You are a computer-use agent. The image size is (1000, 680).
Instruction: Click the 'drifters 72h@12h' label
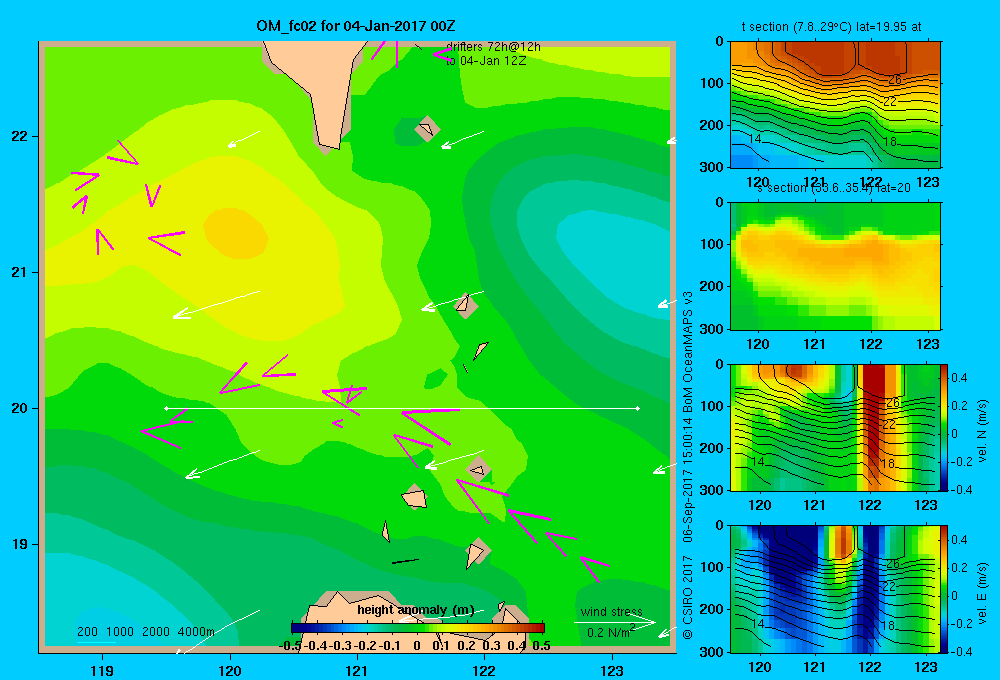tap(493, 47)
